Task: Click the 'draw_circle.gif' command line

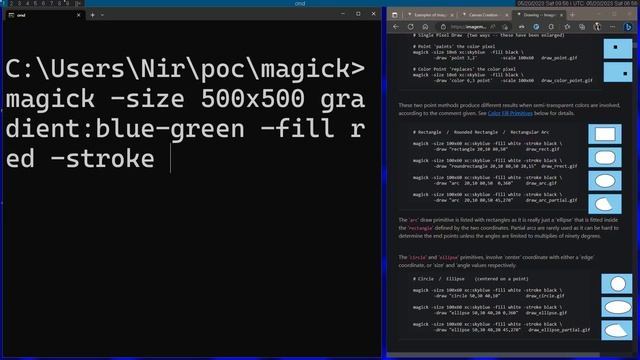Action: [489, 293]
